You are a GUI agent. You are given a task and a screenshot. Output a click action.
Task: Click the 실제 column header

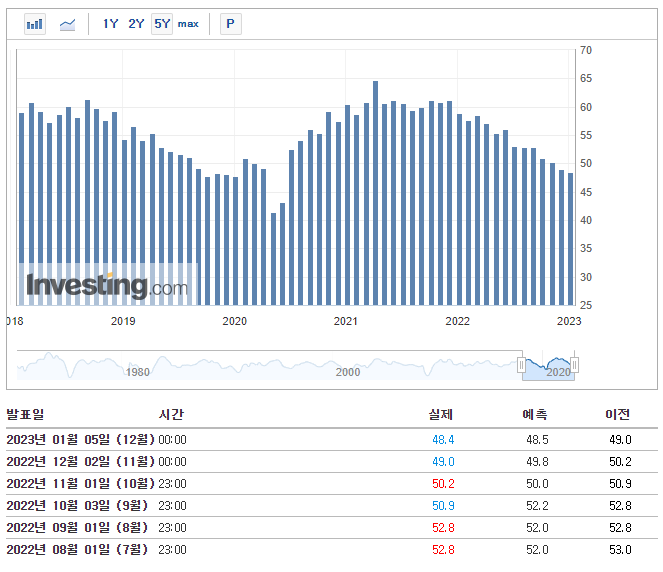pyautogui.click(x=441, y=414)
